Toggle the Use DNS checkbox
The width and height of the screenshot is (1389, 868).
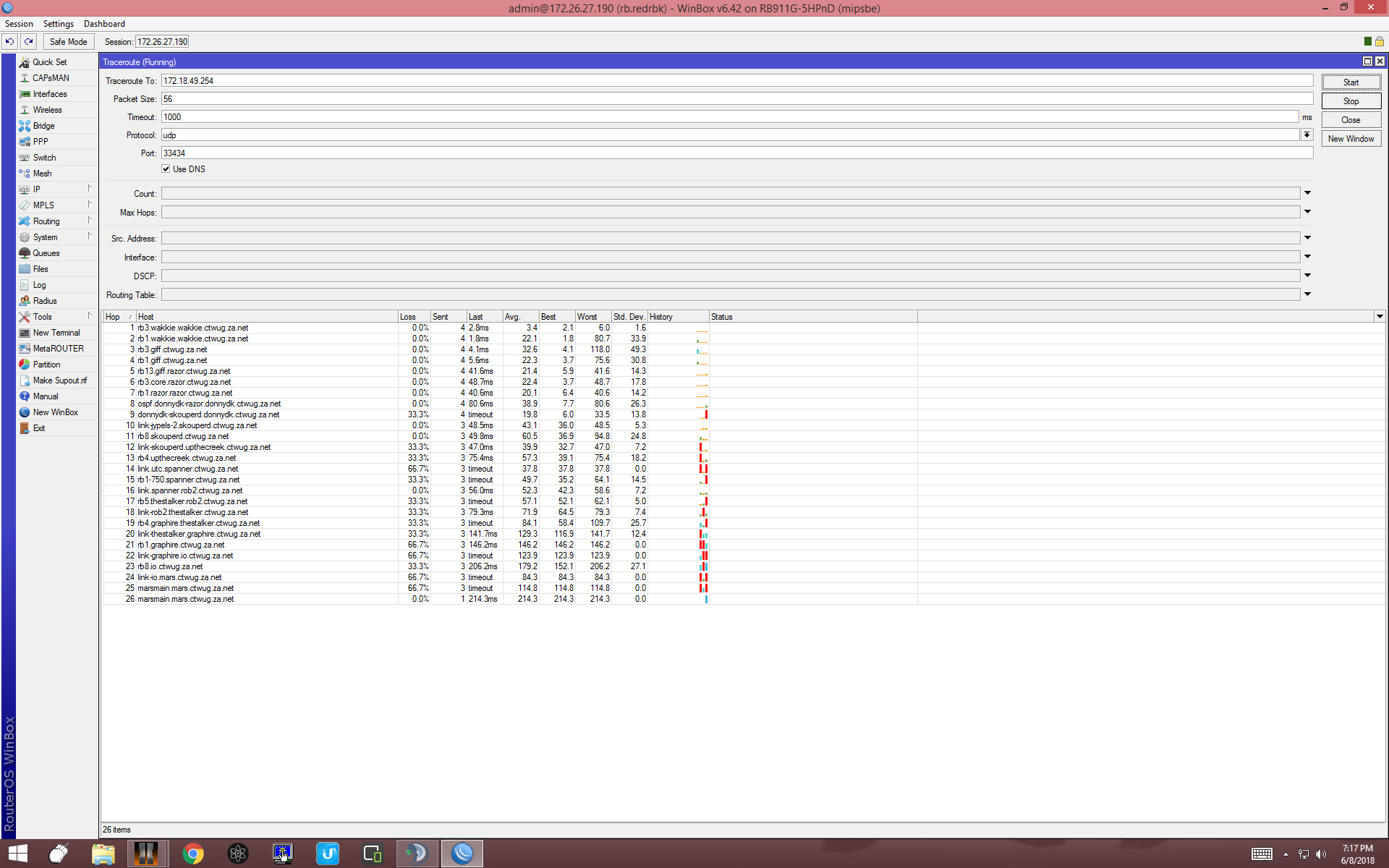[x=166, y=169]
